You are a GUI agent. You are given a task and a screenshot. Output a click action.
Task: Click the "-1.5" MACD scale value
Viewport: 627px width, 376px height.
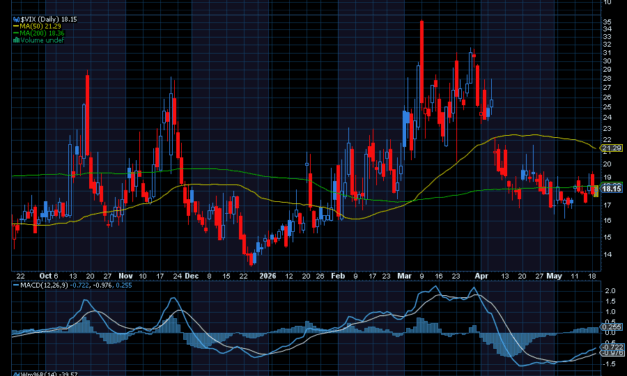click(x=609, y=364)
